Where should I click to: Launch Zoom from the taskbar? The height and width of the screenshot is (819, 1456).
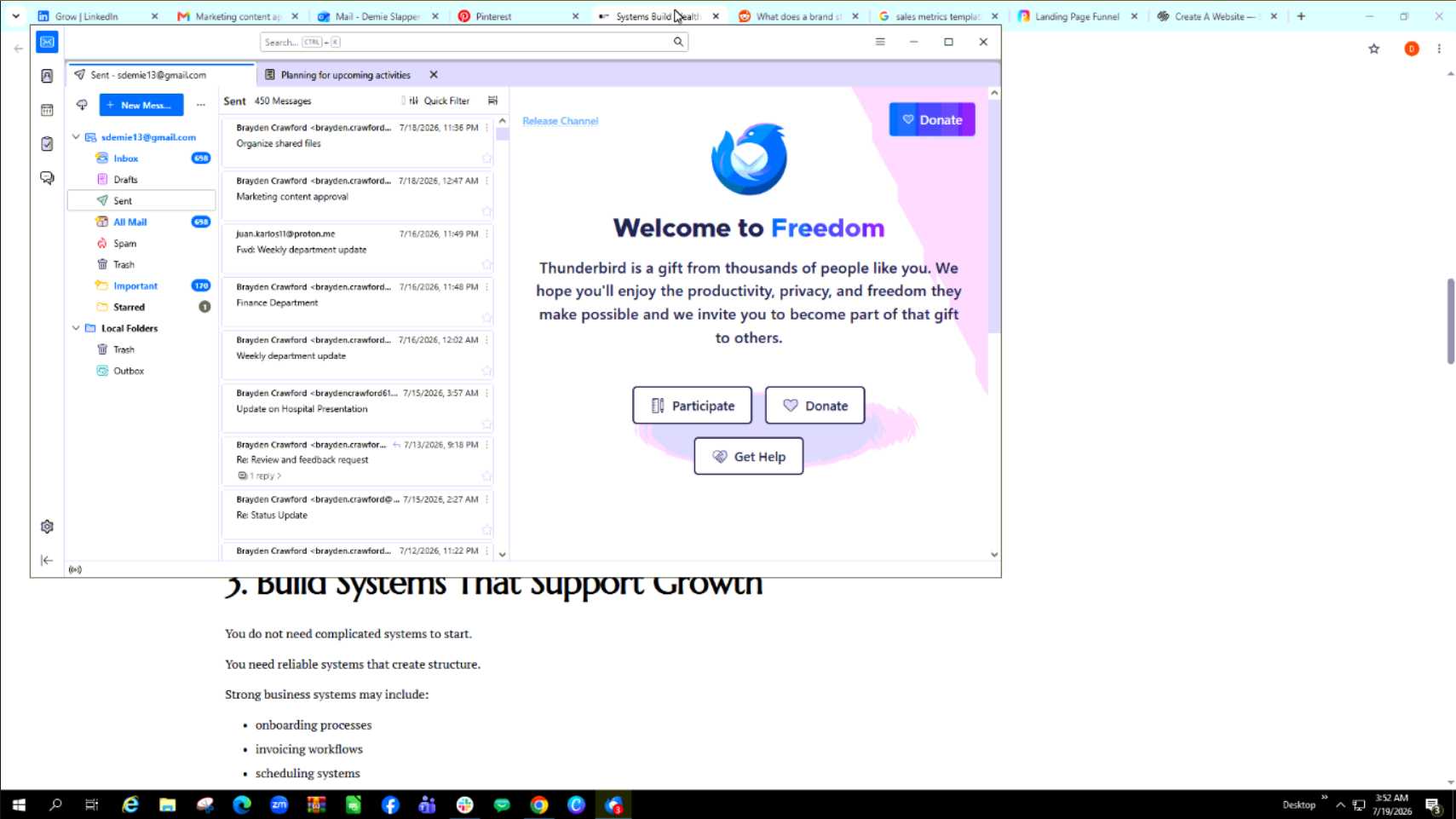pos(279,805)
